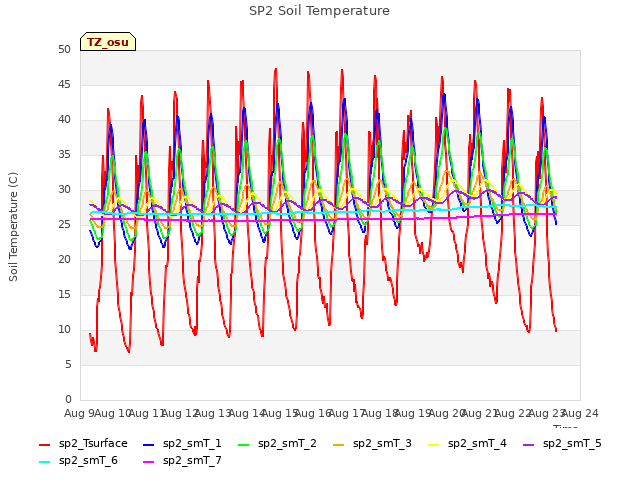
Task: Click the Aug 12 x-axis date label
Action: (x=180, y=413)
